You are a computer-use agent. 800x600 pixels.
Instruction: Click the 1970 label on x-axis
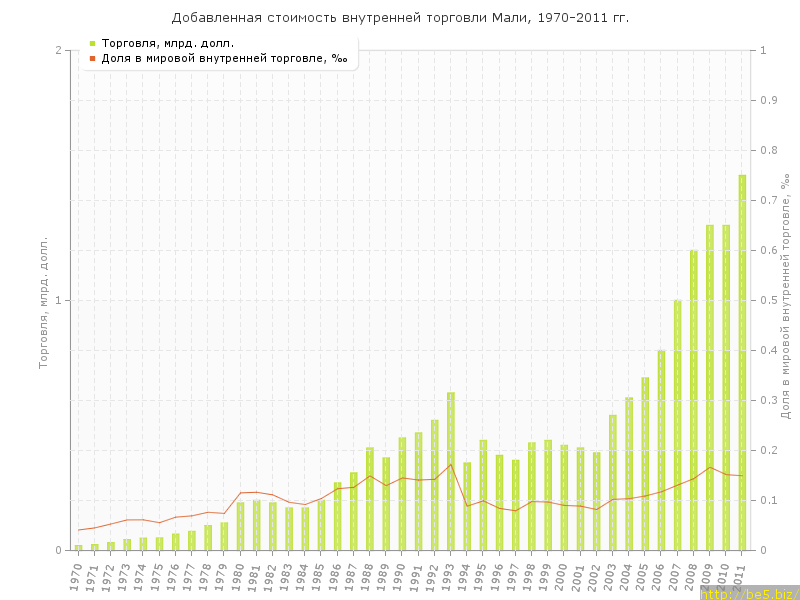pyautogui.click(x=77, y=577)
